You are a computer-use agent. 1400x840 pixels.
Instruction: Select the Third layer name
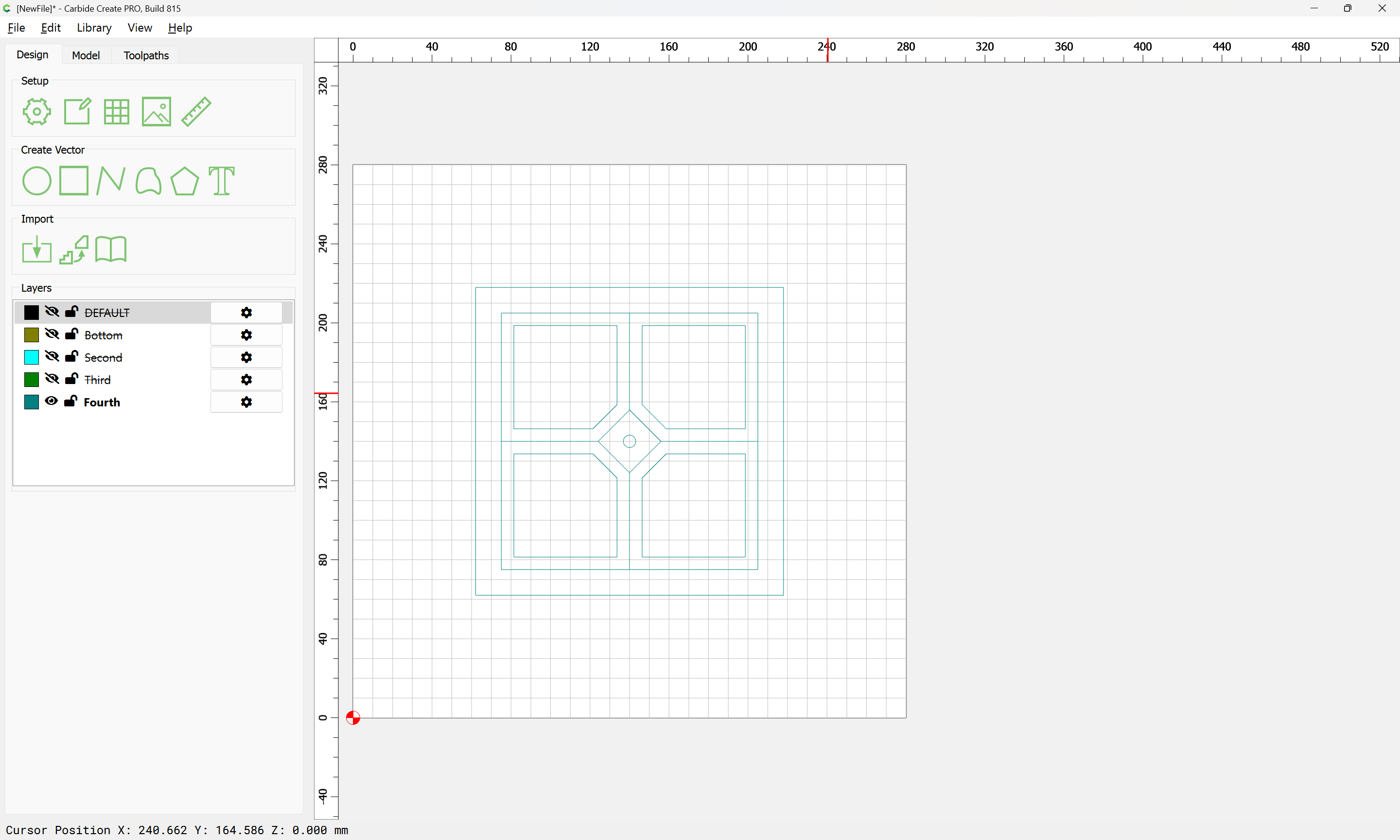point(97,380)
